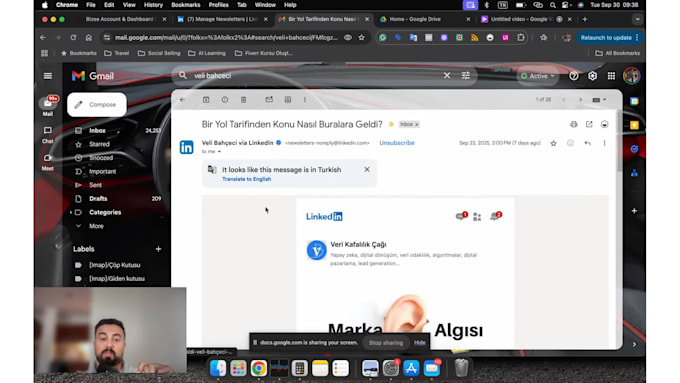
Task: Expand the More folder list
Action: click(x=96, y=226)
